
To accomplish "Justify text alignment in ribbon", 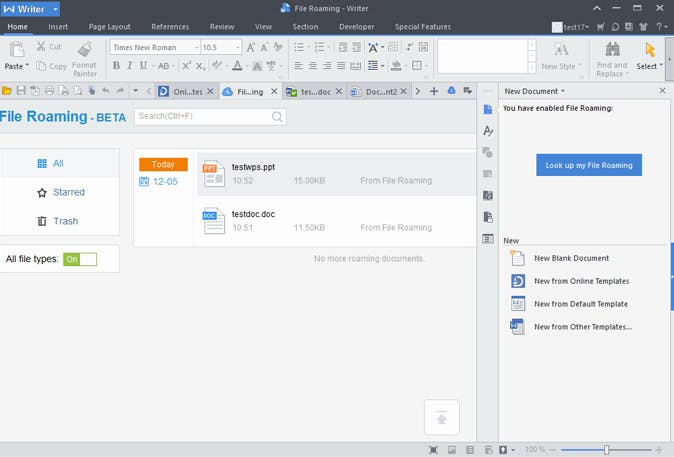I will (341, 66).
